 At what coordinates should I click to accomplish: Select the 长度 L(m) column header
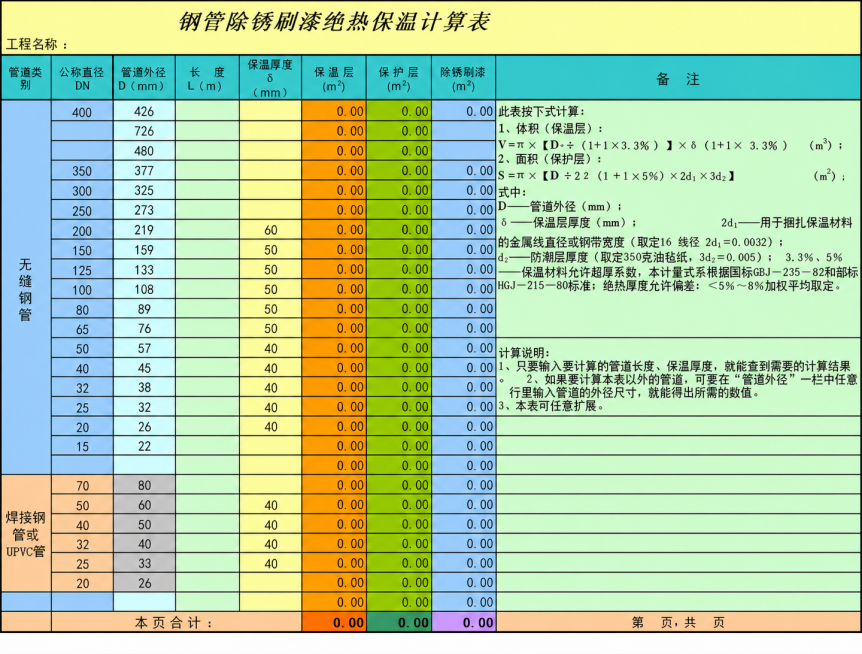tap(207, 77)
